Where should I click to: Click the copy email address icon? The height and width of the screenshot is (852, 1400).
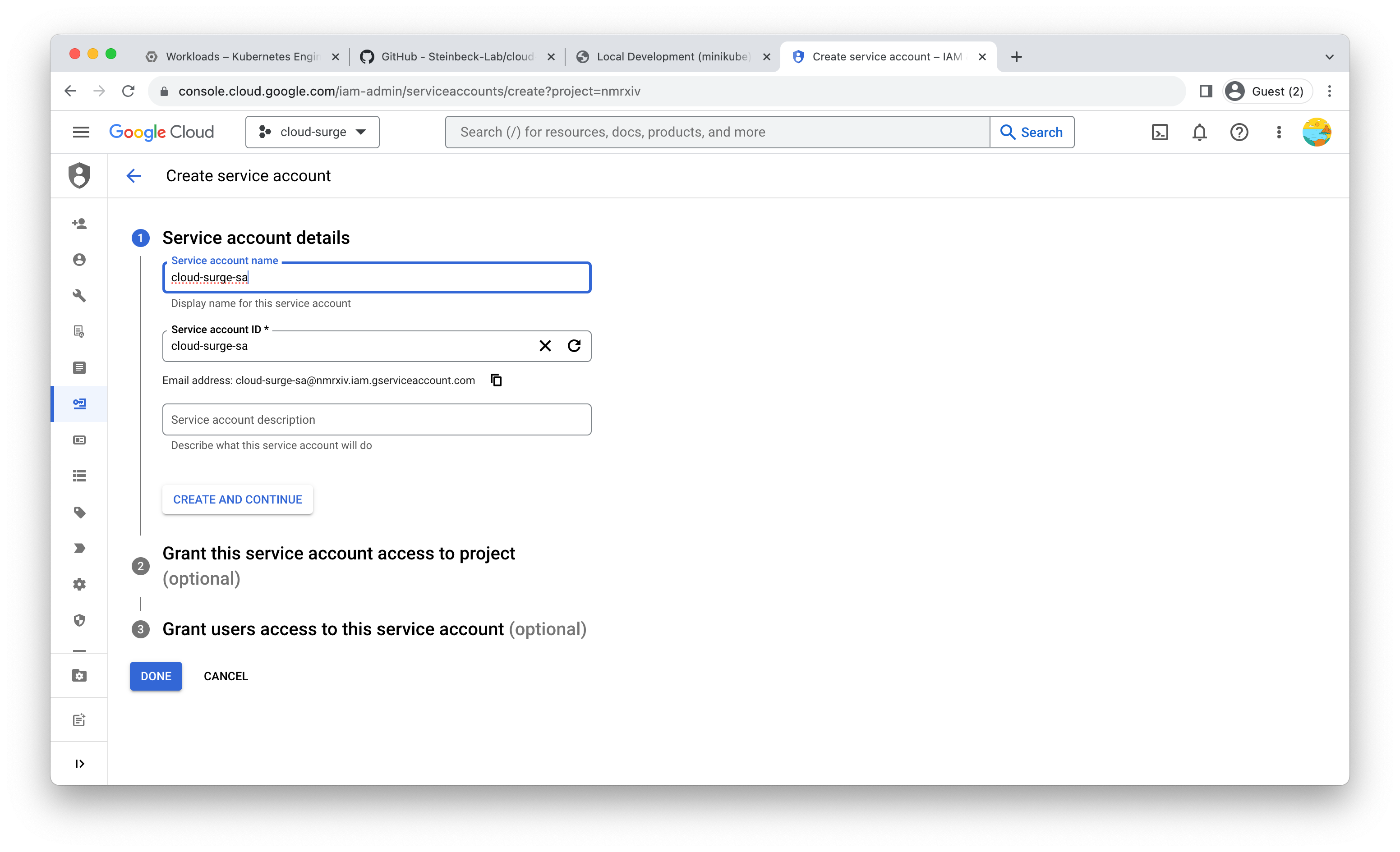pyautogui.click(x=496, y=380)
